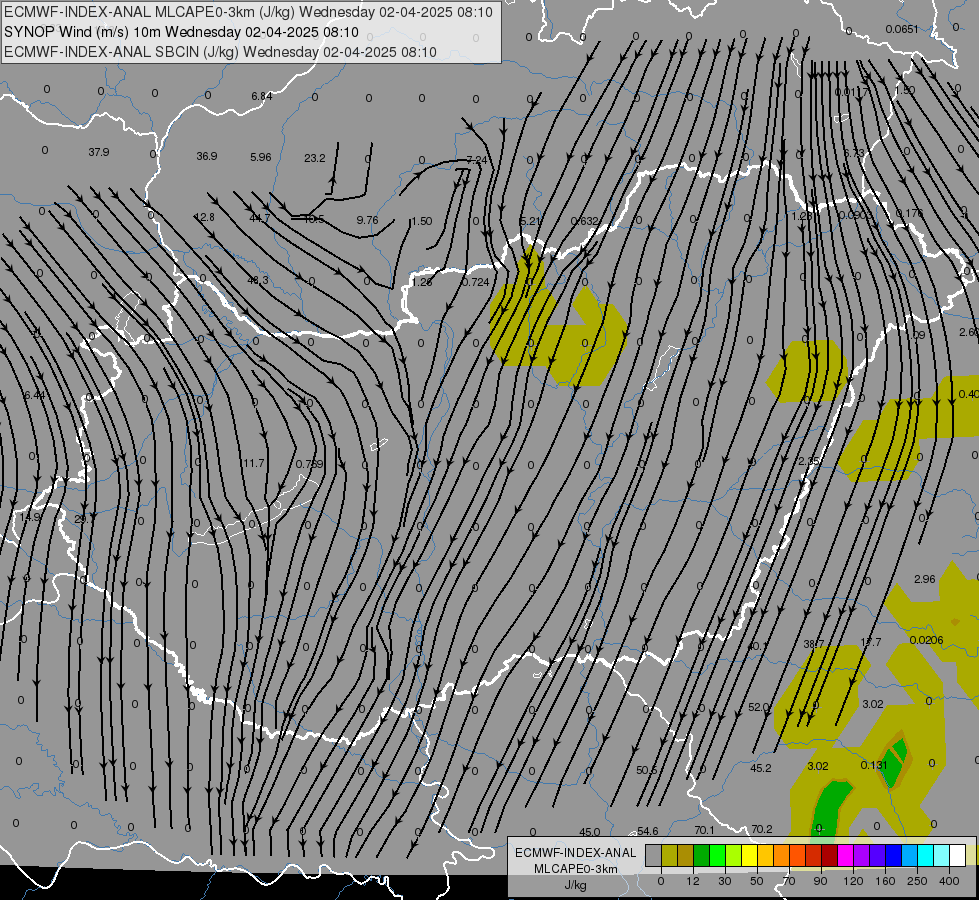
Task: Click the map value 2.35
Action: [x=809, y=461]
